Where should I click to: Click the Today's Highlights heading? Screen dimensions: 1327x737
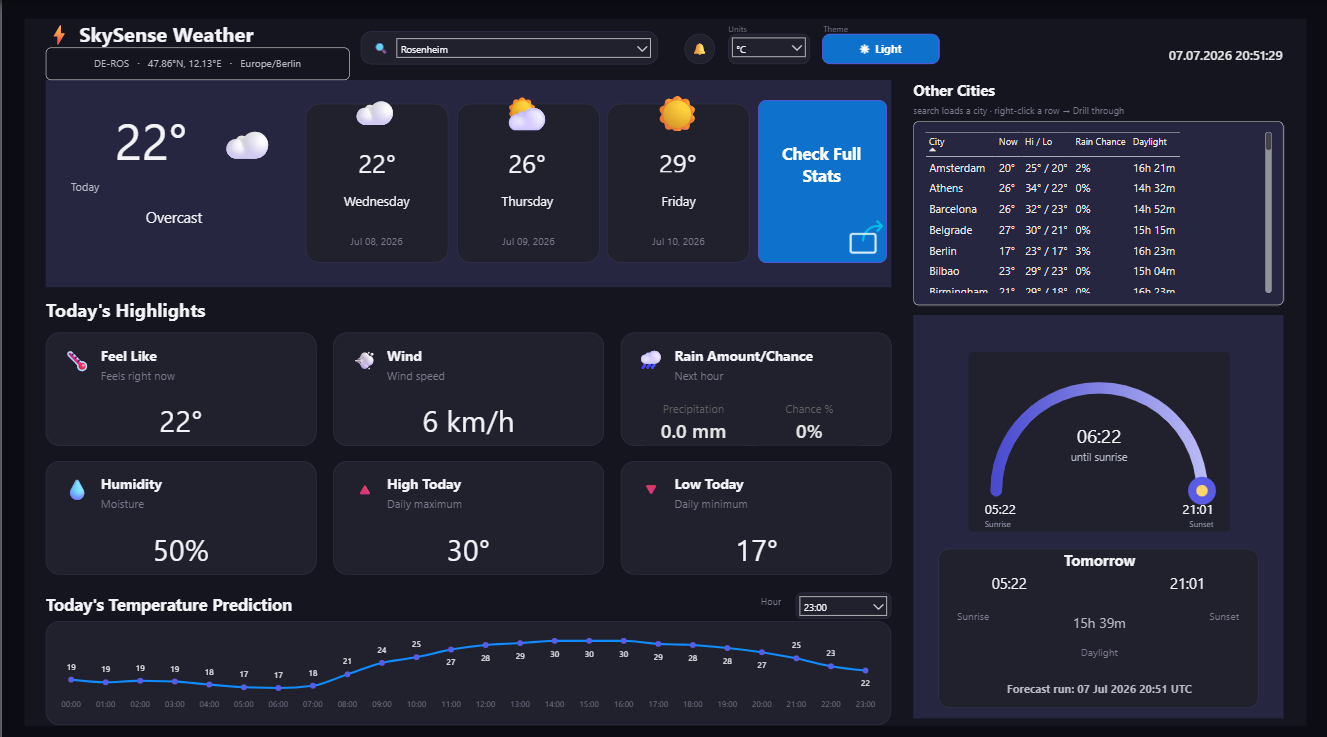[126, 311]
